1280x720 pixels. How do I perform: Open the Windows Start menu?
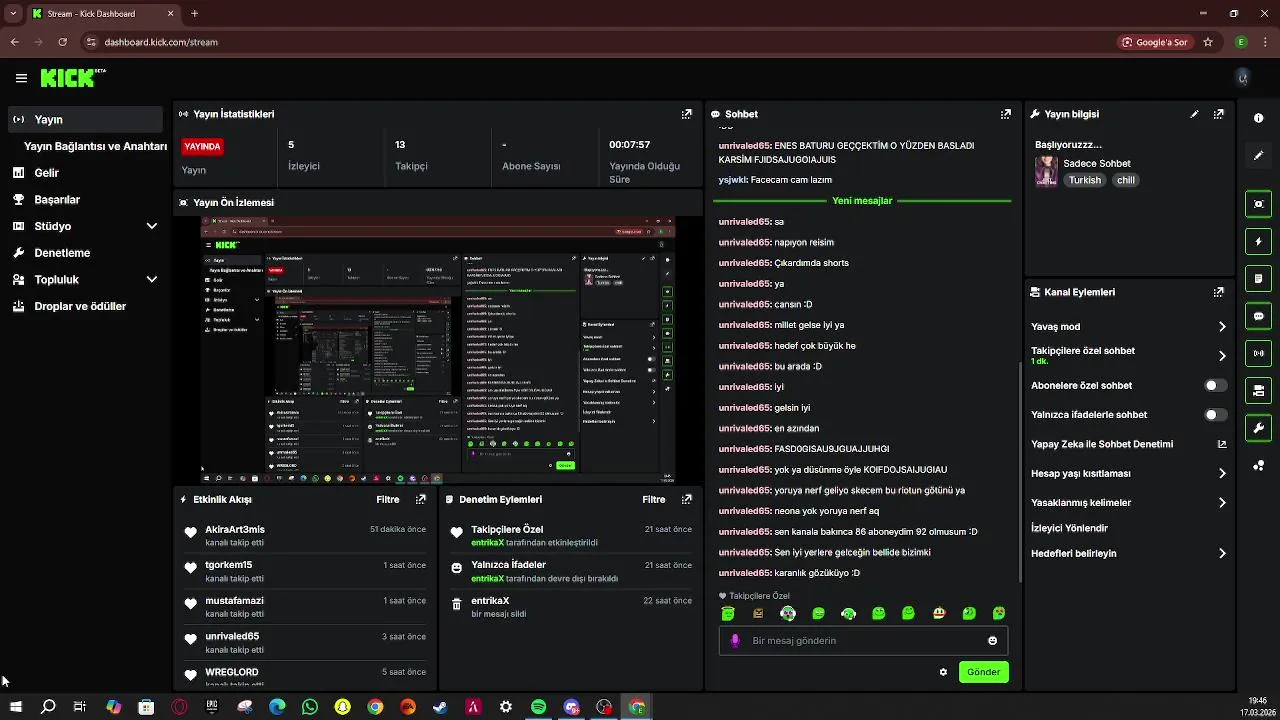pos(16,707)
